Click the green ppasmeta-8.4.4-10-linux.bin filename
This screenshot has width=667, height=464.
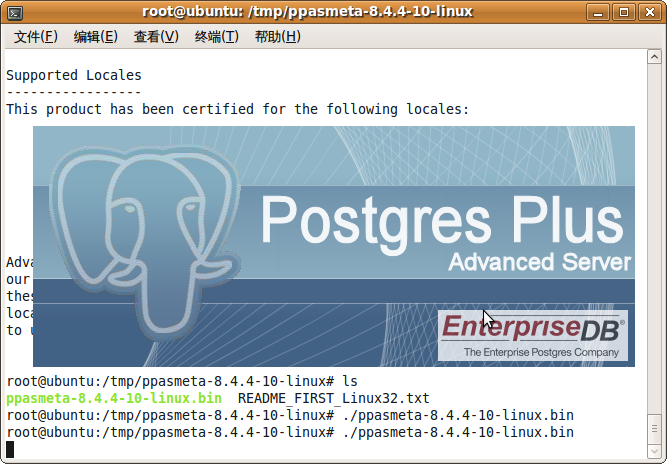point(114,399)
